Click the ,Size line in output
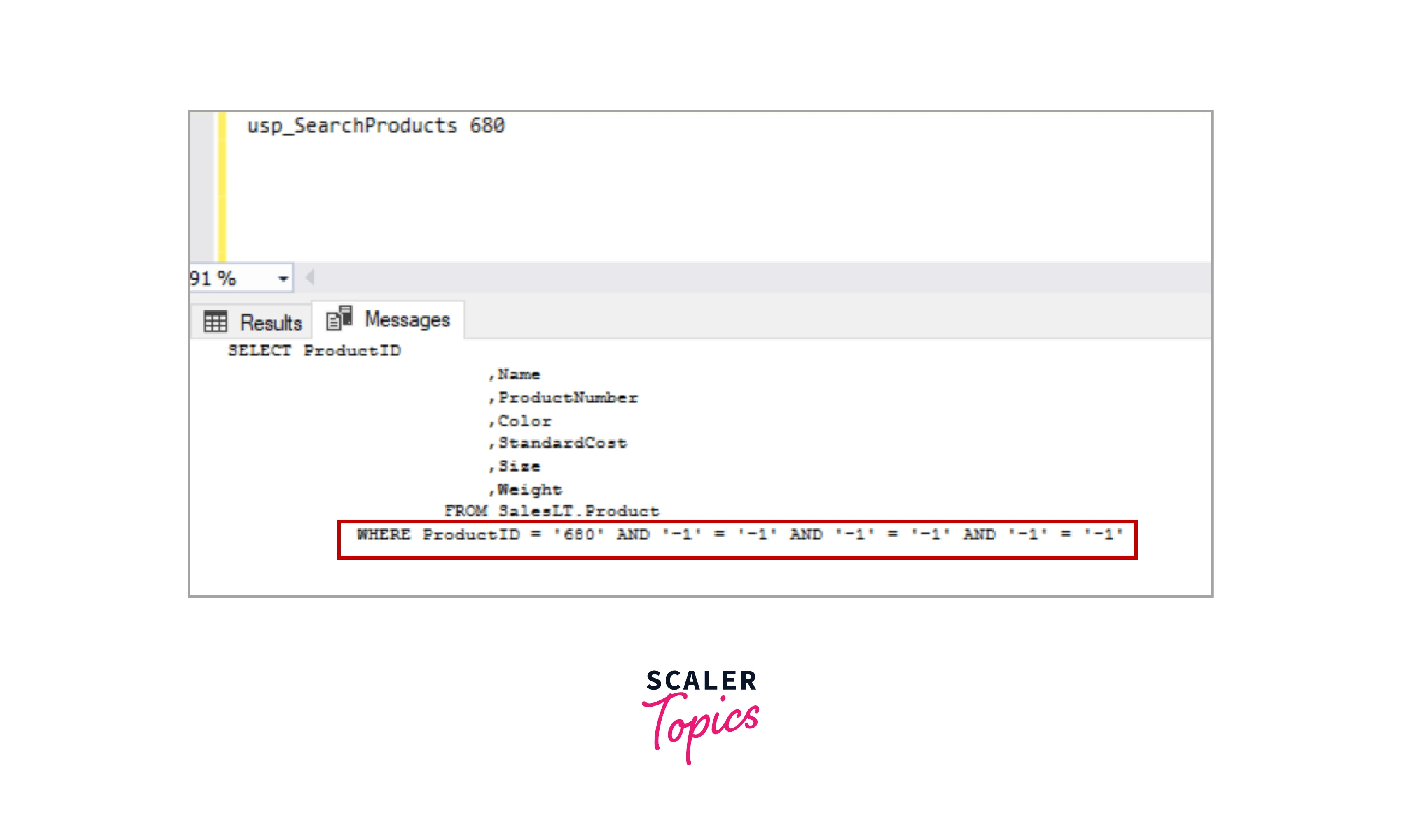The image size is (1401, 840). 514,467
